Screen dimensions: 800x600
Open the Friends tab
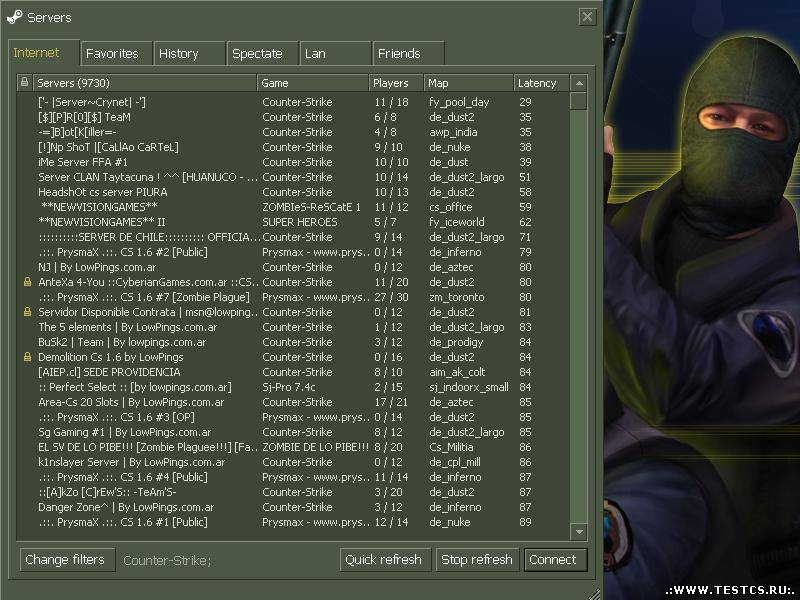408,54
